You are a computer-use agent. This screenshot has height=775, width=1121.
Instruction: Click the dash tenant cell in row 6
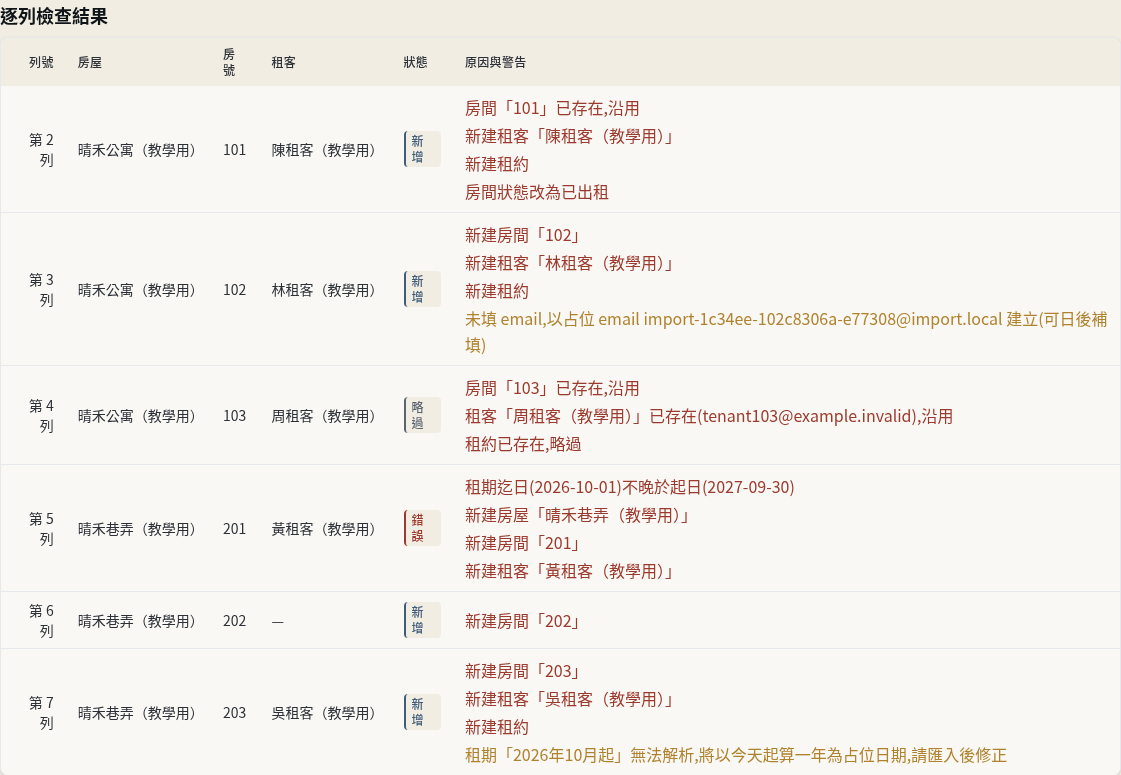coord(277,621)
